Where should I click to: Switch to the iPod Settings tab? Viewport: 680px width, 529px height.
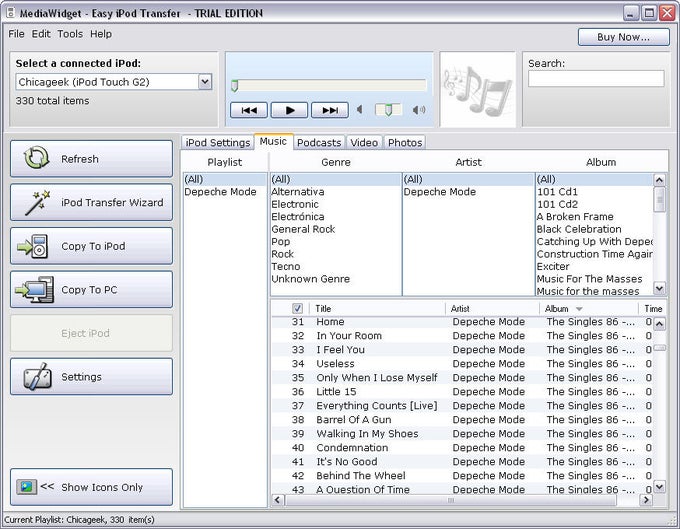[218, 143]
